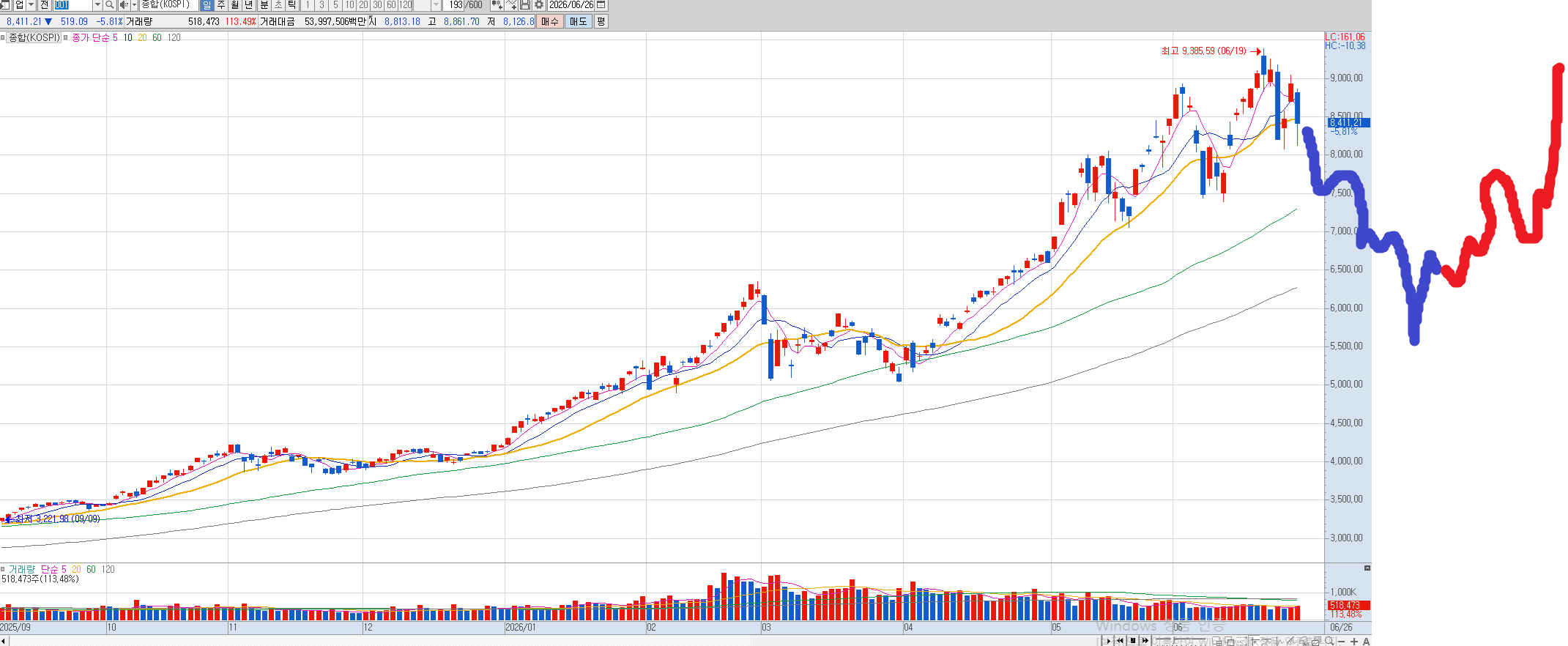Image resolution: width=1568 pixels, height=646 pixels.
Task: Choose interval 120 in toolbar
Action: (x=406, y=5)
